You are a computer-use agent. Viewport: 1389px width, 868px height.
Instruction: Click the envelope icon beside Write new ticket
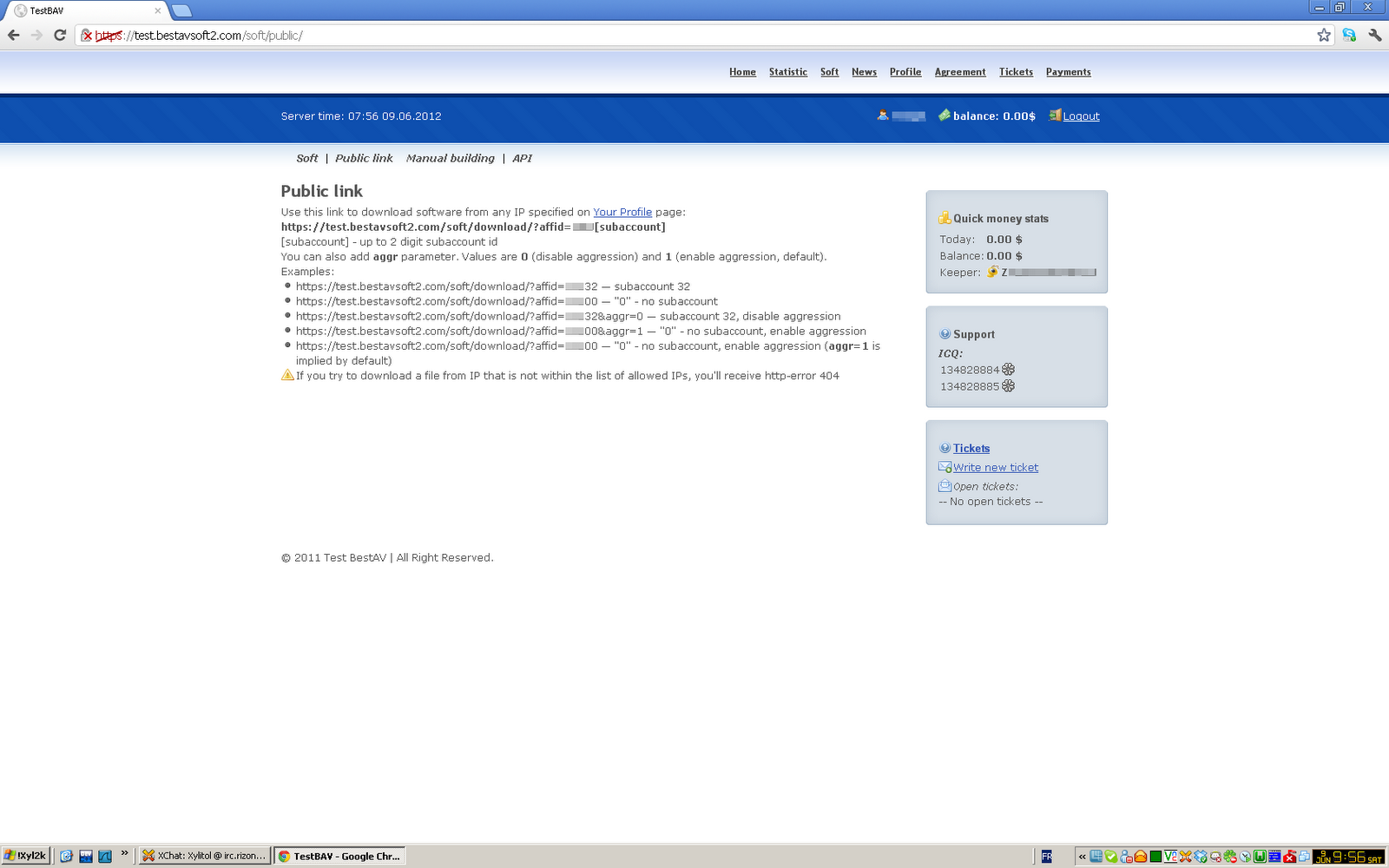(x=945, y=467)
